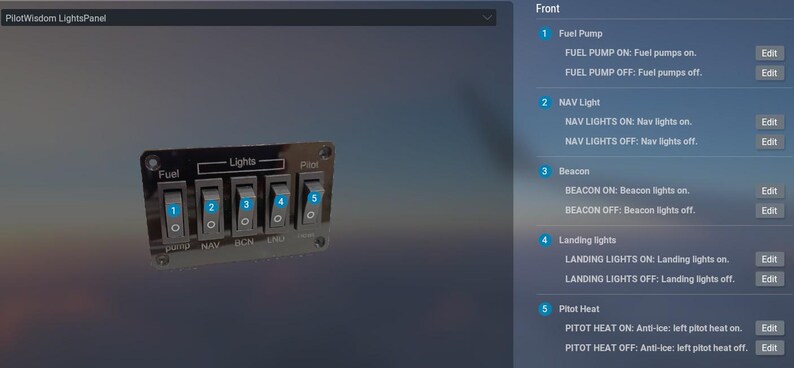Edit the PITOT HEAT ON binding

point(770,328)
